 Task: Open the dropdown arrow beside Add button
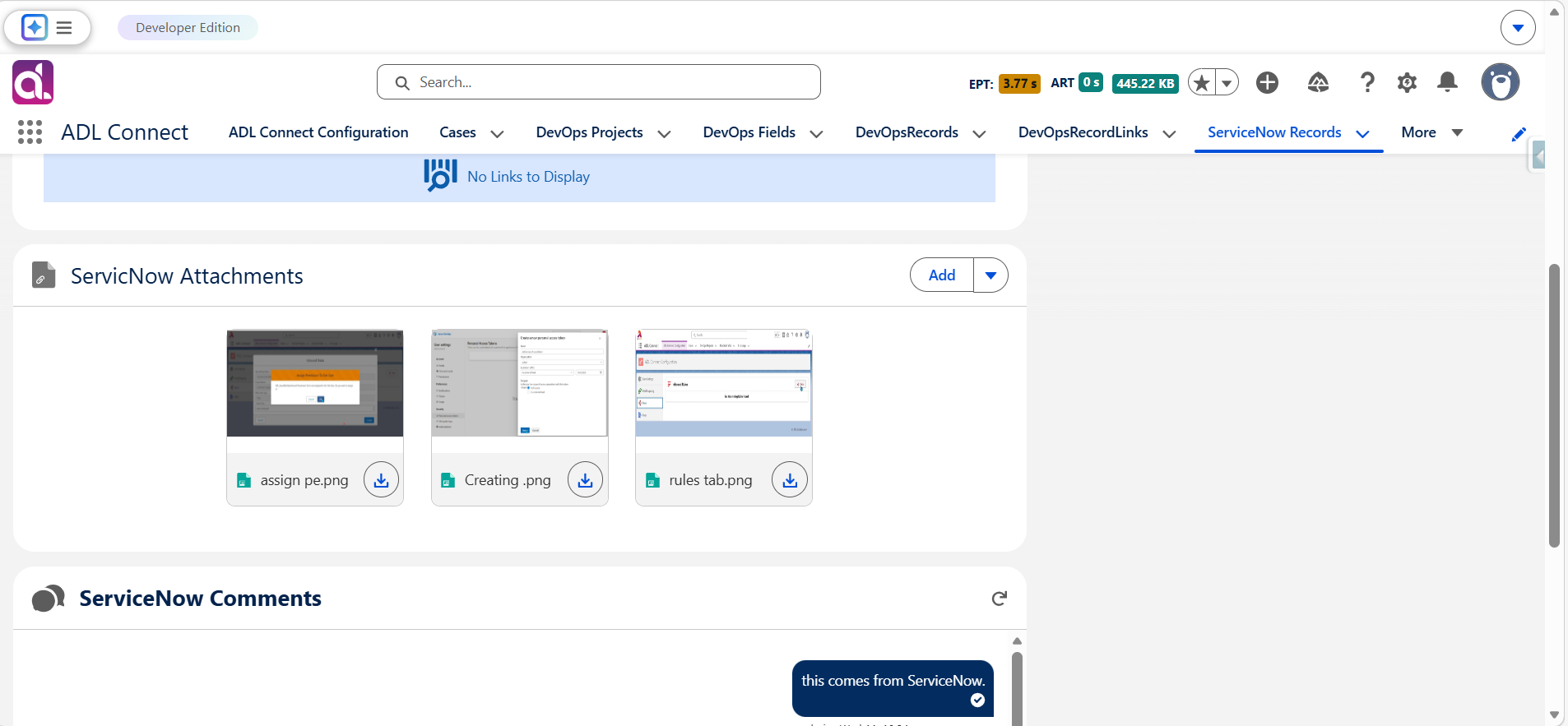[x=990, y=275]
